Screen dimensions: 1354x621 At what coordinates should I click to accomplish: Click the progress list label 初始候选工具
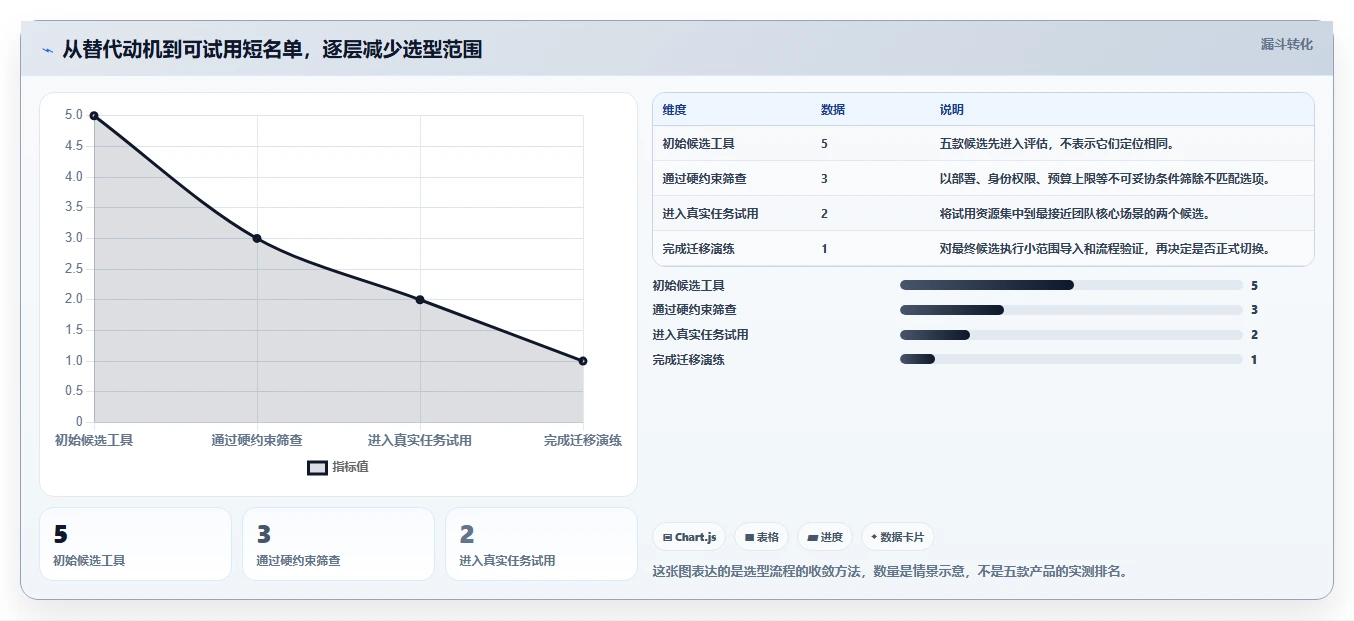(x=689, y=285)
